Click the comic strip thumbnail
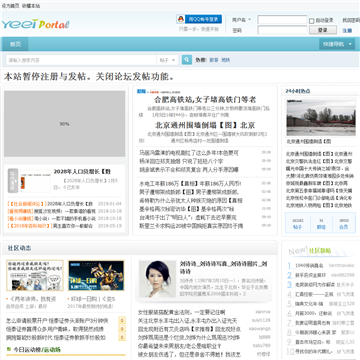 point(35,275)
